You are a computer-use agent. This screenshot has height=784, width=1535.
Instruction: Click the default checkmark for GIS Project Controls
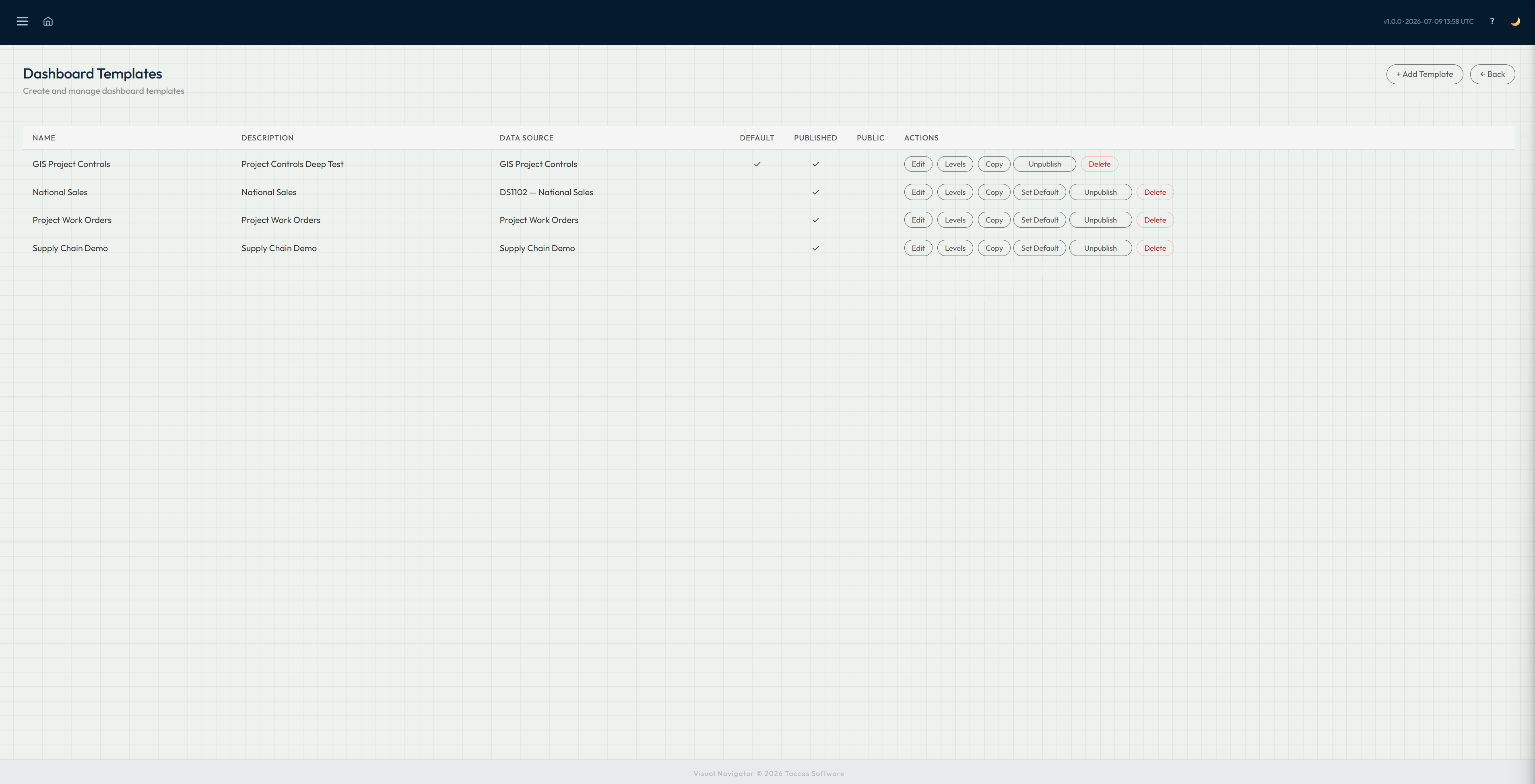coord(757,165)
